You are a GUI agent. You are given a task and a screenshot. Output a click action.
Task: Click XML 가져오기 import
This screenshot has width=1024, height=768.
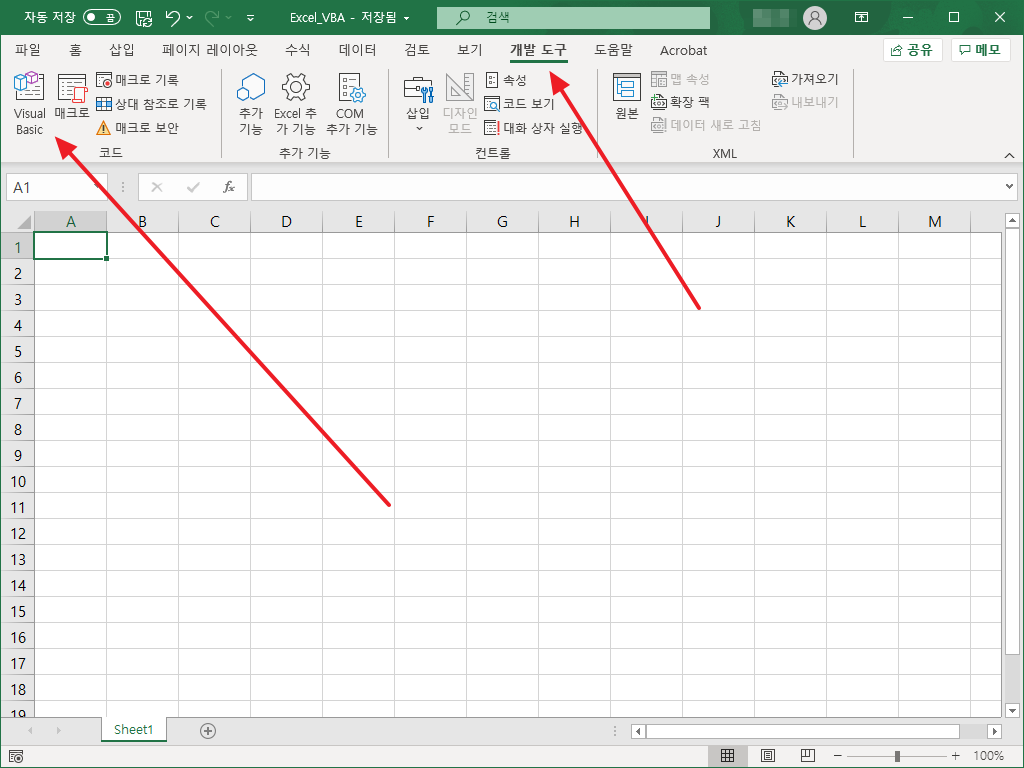click(x=805, y=79)
